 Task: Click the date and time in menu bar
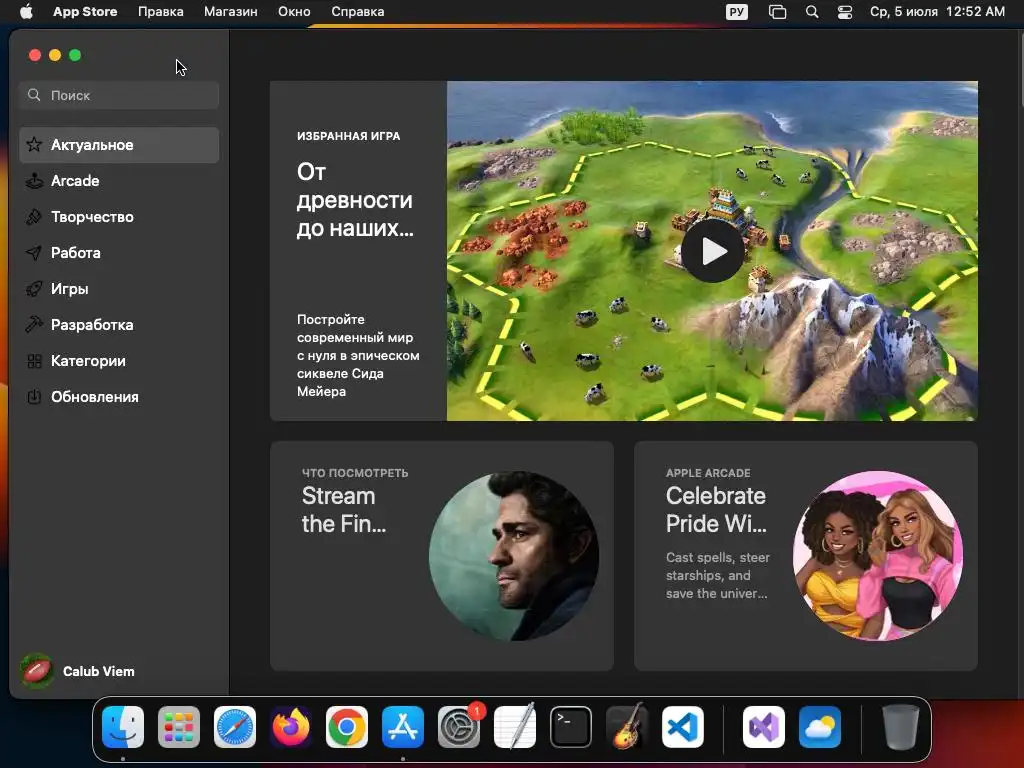tap(937, 12)
